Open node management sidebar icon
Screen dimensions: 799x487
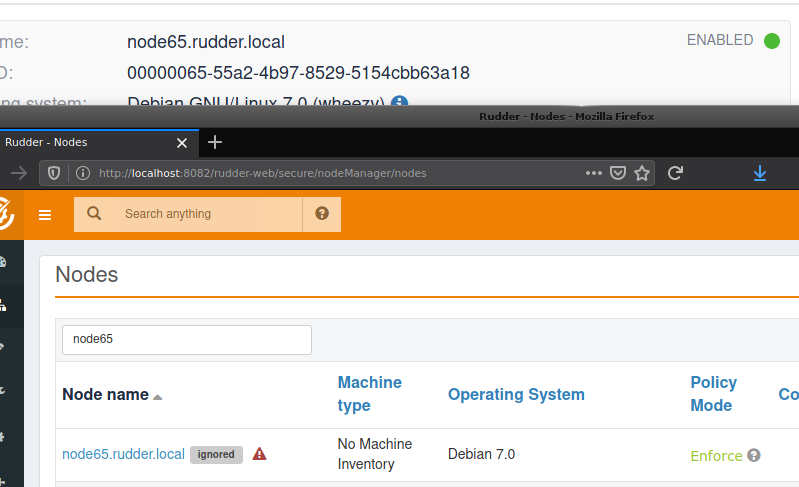(3, 305)
